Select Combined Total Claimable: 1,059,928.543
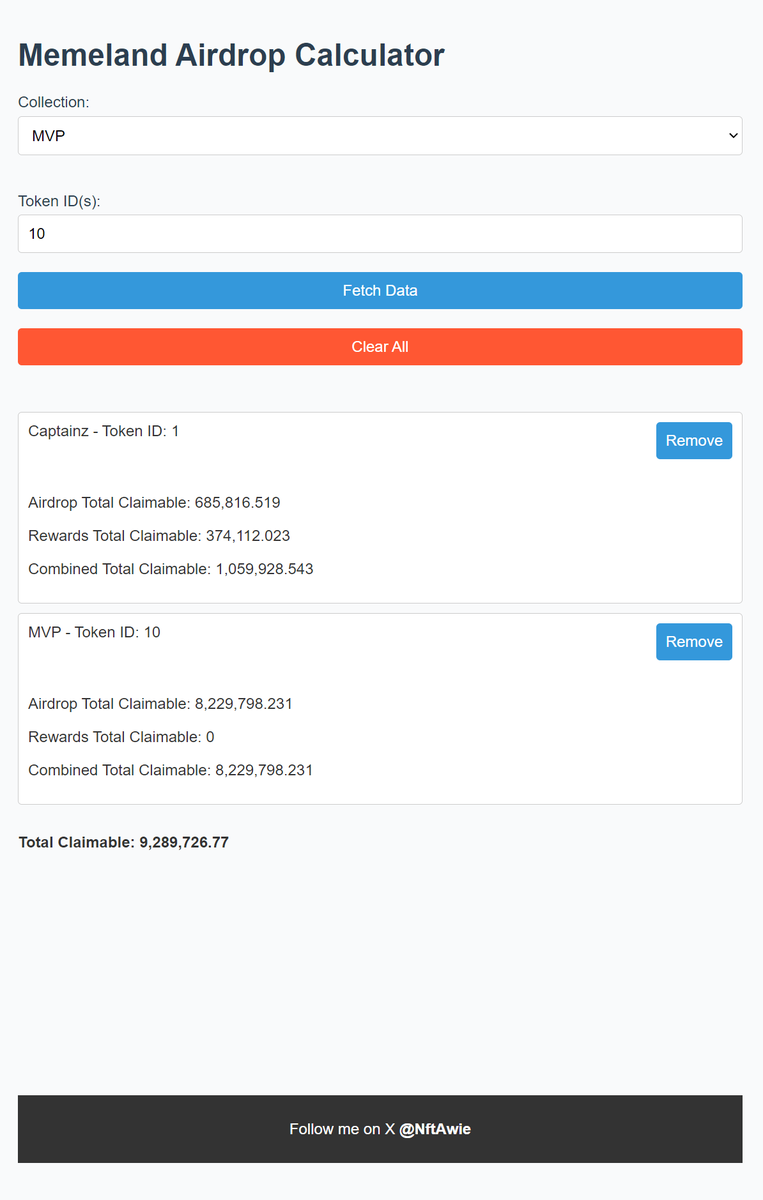This screenshot has height=1200, width=763. [171, 569]
